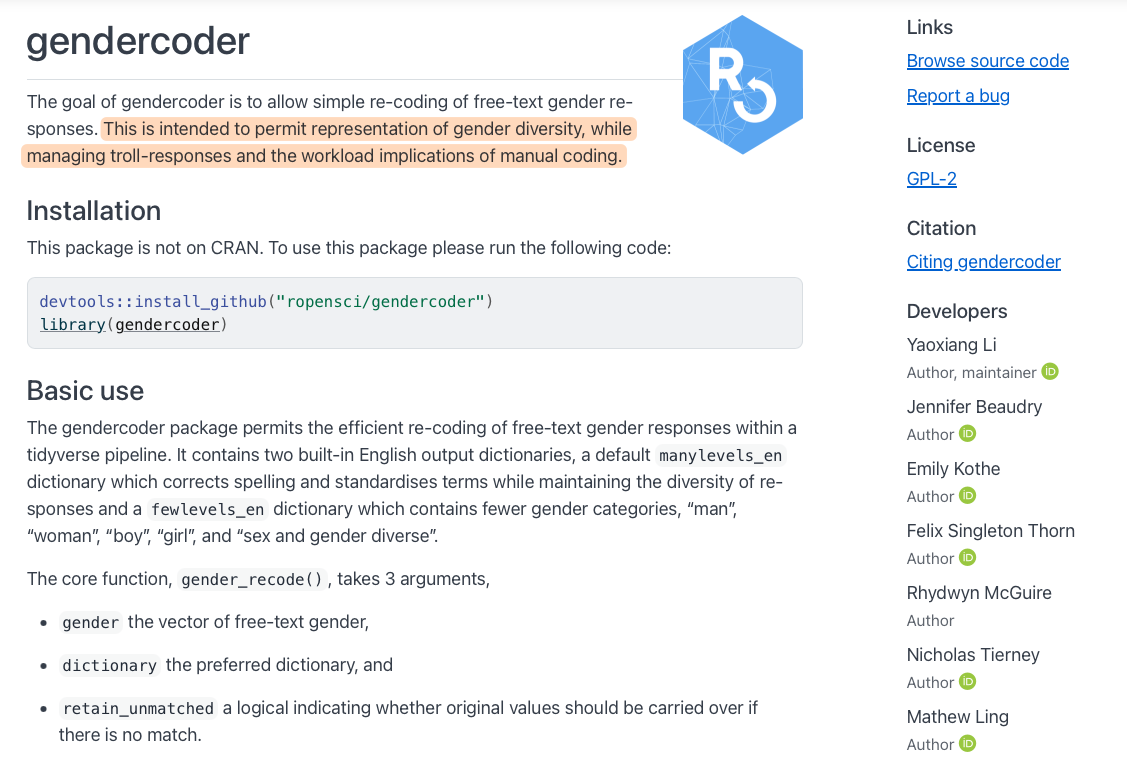Screen dimensions: 1127x760
Task: Open Yaoxiang Li's ORCID icon
Action: [x=1050, y=372]
